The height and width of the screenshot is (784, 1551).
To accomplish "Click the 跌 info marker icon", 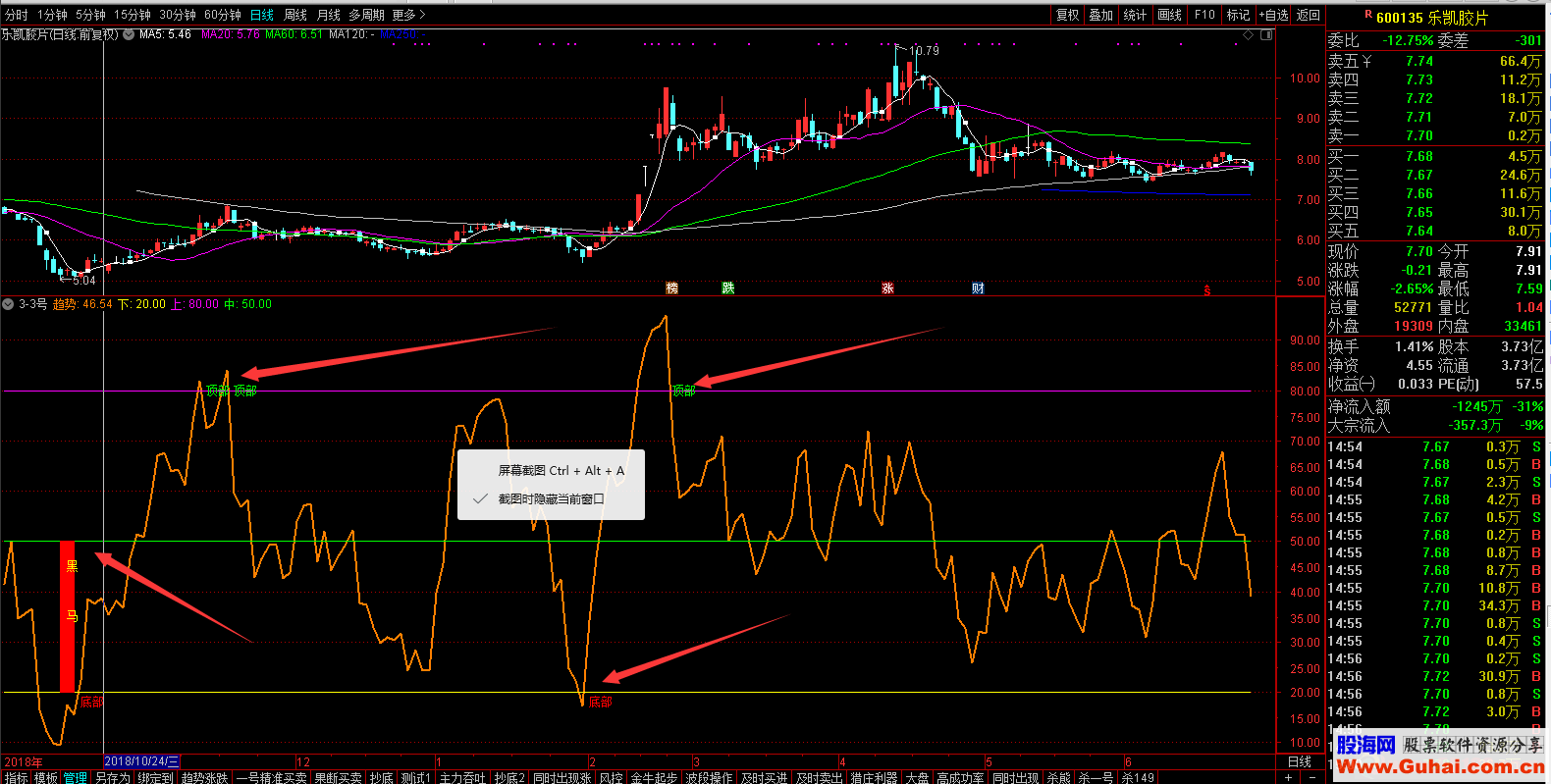I will (727, 288).
